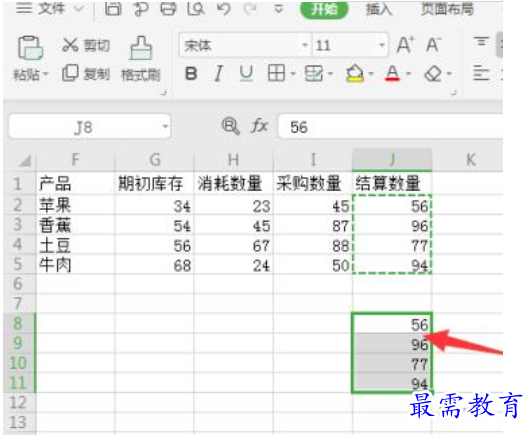This screenshot has height=437, width=531.
Task: Click the clear eraser icon
Action: pyautogui.click(x=433, y=74)
